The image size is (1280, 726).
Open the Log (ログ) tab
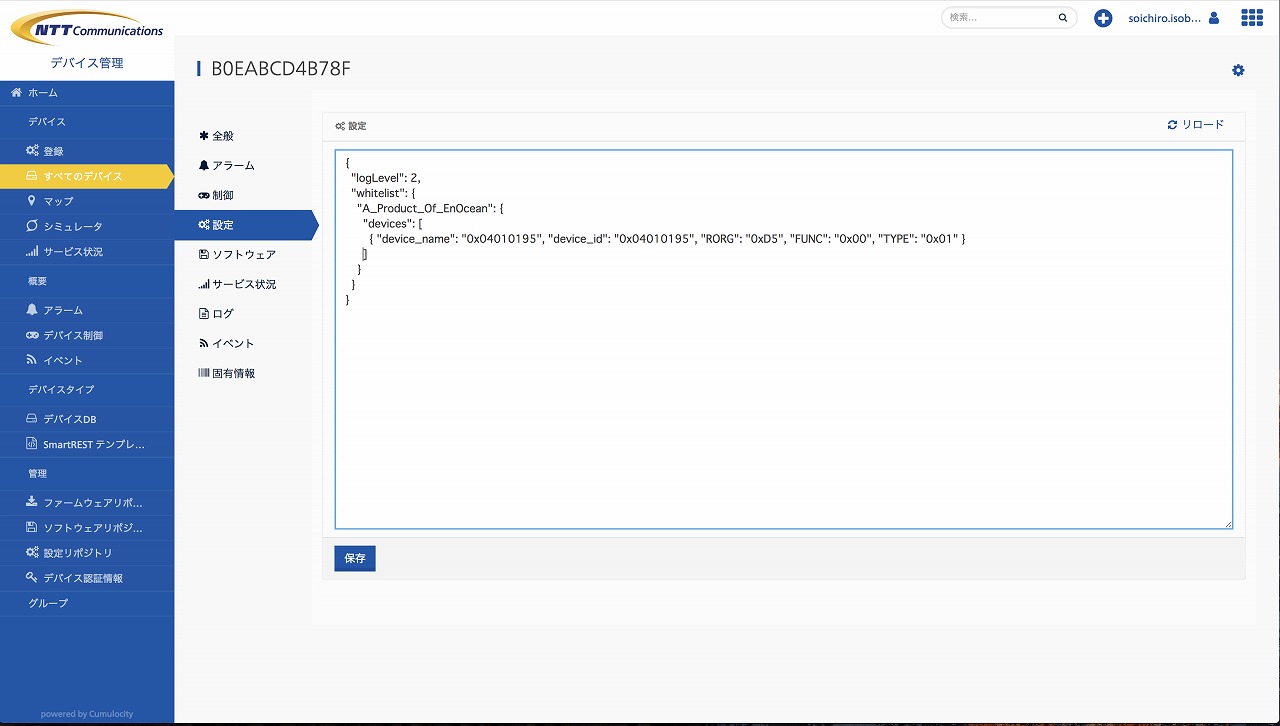[x=244, y=313]
